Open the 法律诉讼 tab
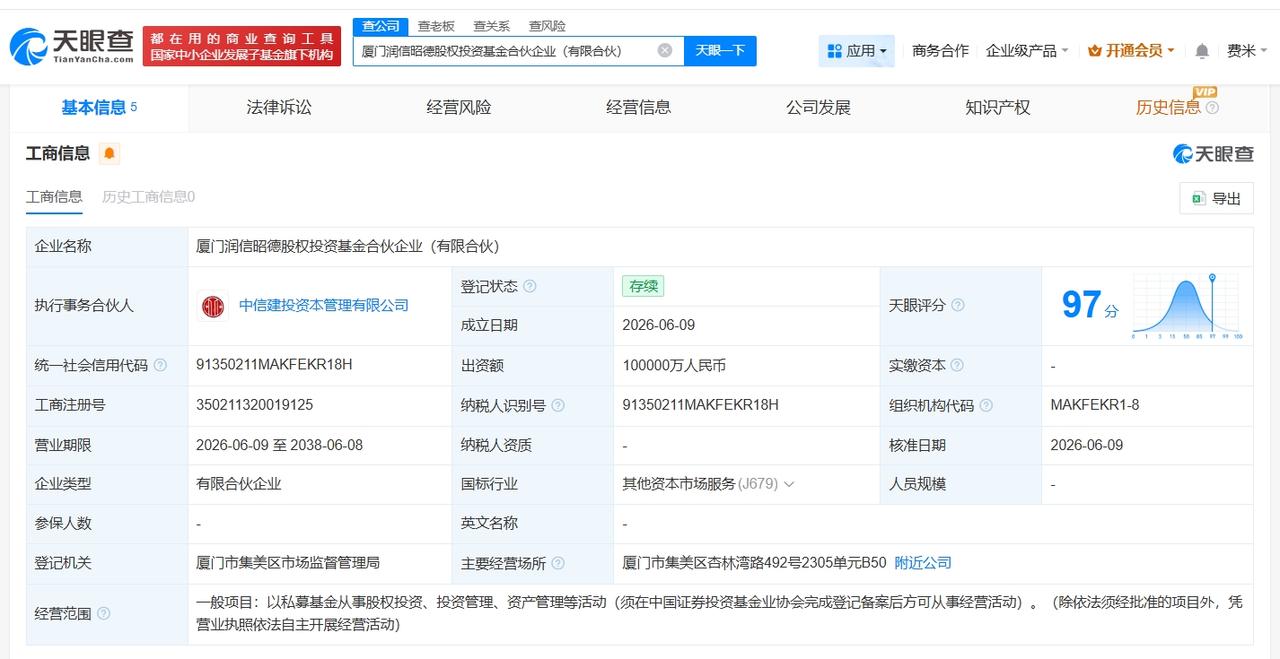Viewport: 1280px width, 659px height. tap(279, 108)
